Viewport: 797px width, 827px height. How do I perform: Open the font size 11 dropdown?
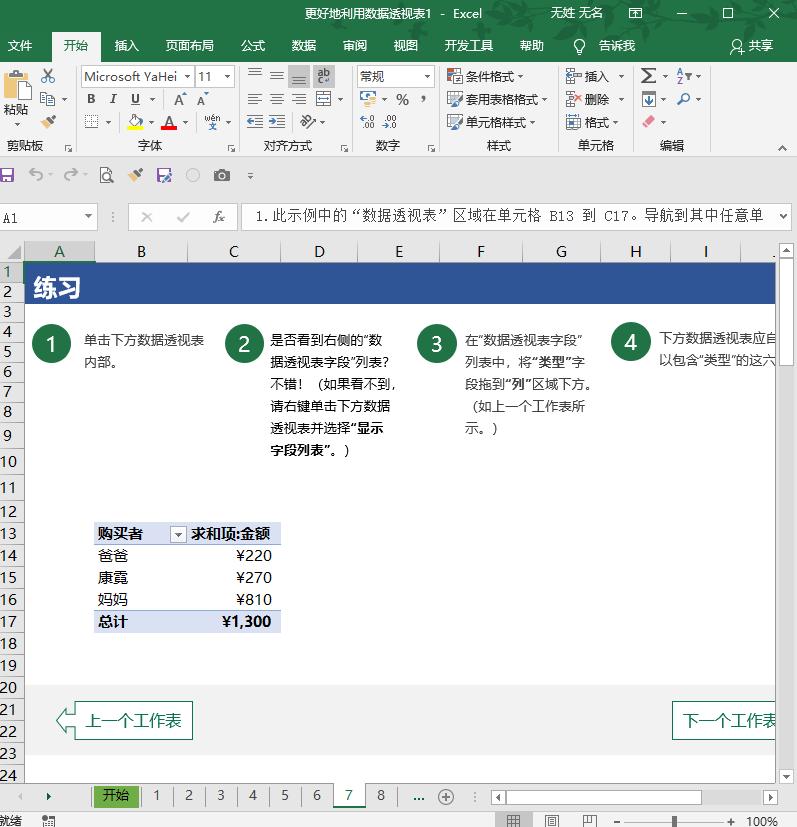click(227, 76)
